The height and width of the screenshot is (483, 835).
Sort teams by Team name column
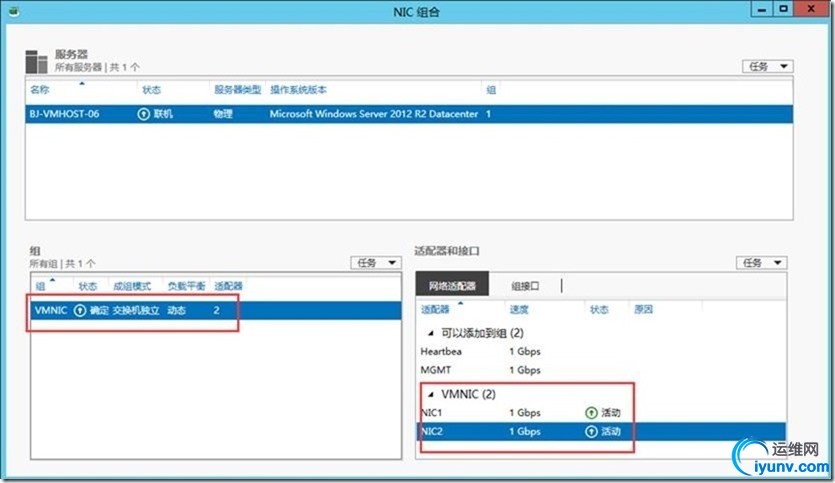coord(40,286)
